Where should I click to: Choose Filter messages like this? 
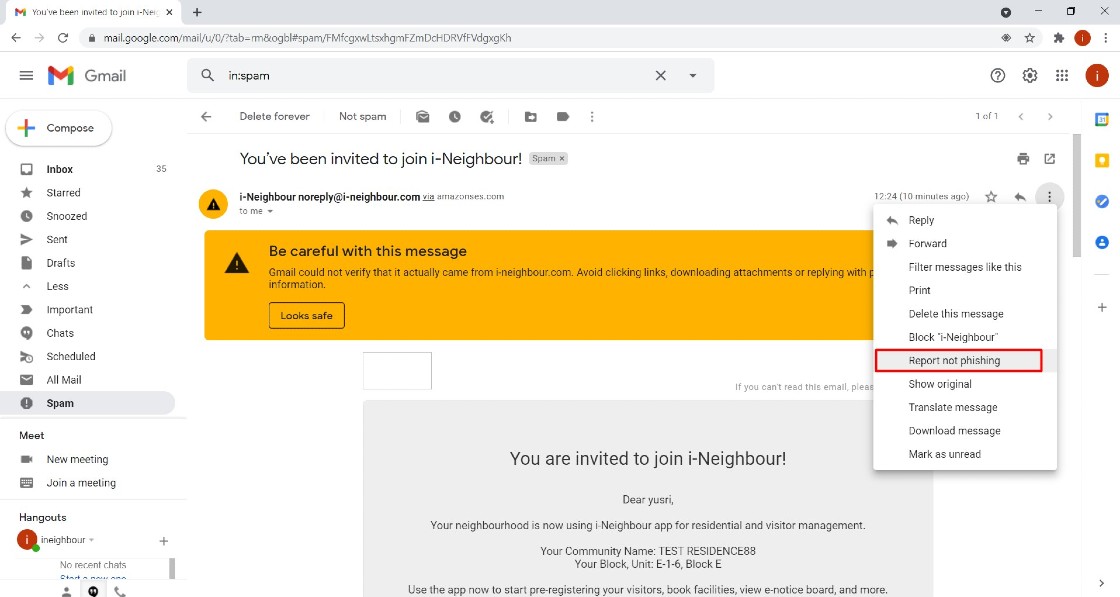pyautogui.click(x=965, y=267)
